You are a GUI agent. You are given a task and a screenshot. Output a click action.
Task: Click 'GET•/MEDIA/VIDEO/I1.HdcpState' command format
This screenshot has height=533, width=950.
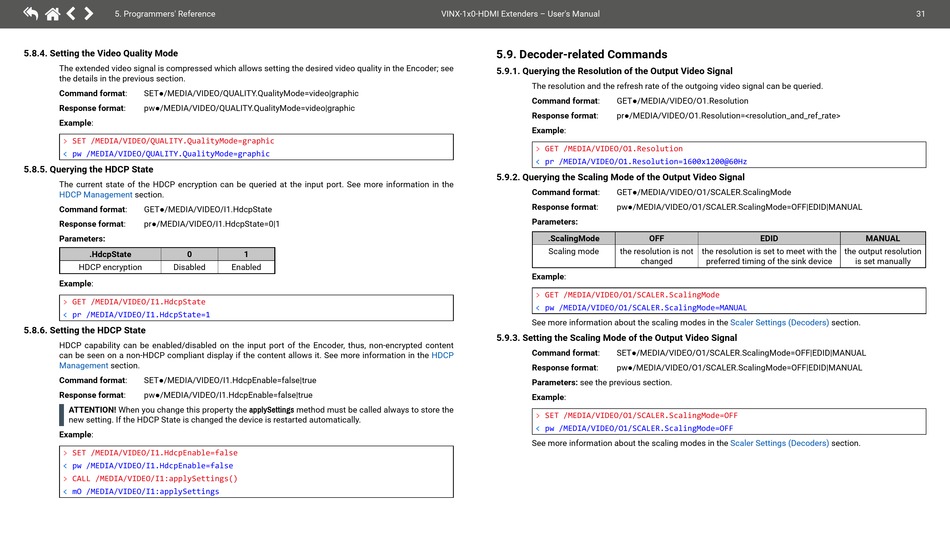[x=208, y=210]
